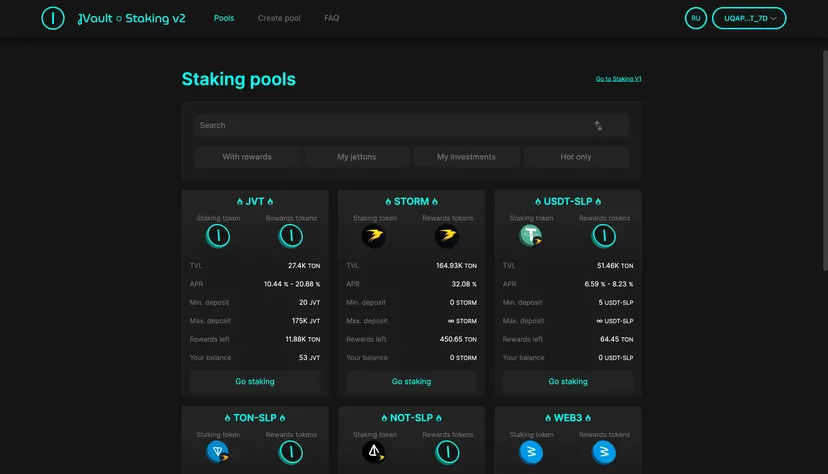
Task: Click flame icon right of JVT title
Action: 270,202
